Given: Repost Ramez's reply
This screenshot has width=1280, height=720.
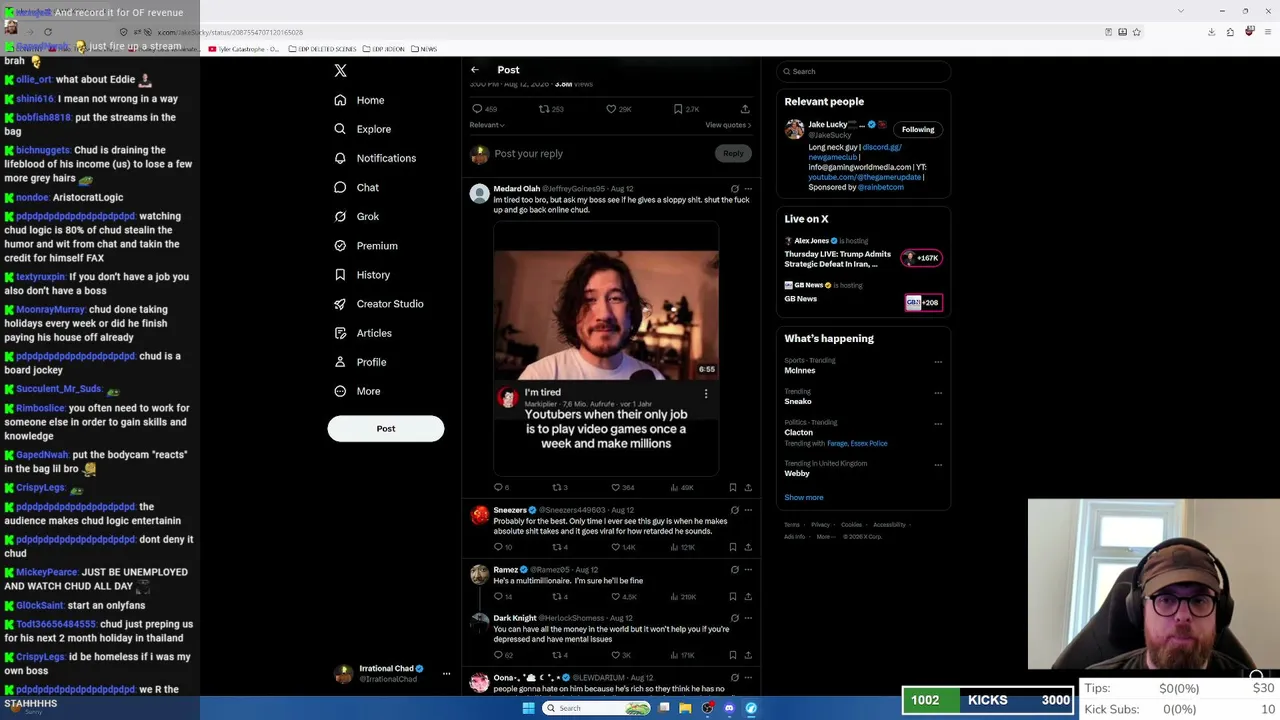Looking at the screenshot, I should click(557, 597).
